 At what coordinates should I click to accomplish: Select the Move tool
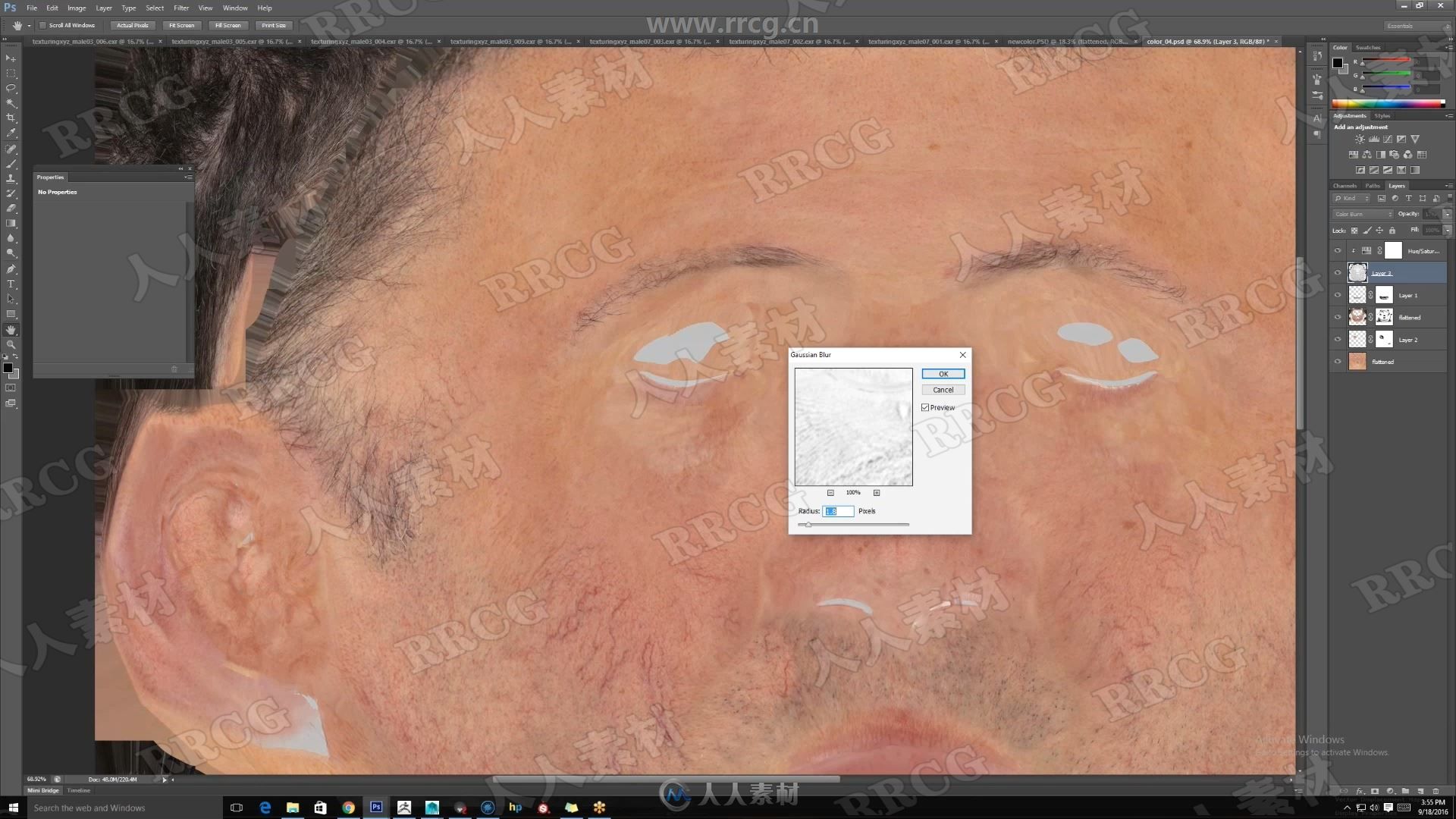(x=11, y=58)
